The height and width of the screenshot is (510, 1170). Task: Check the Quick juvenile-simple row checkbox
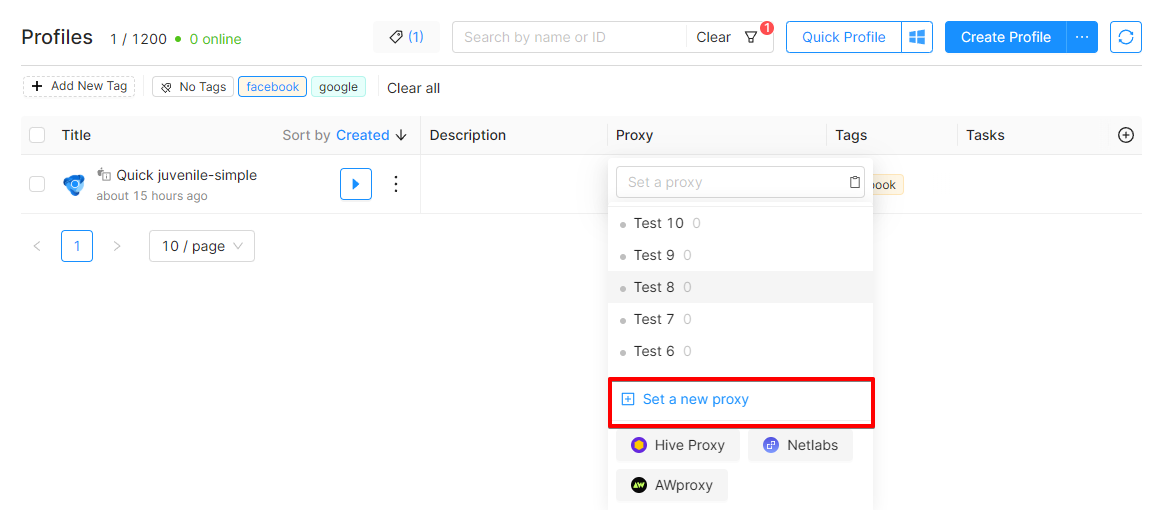pos(37,184)
